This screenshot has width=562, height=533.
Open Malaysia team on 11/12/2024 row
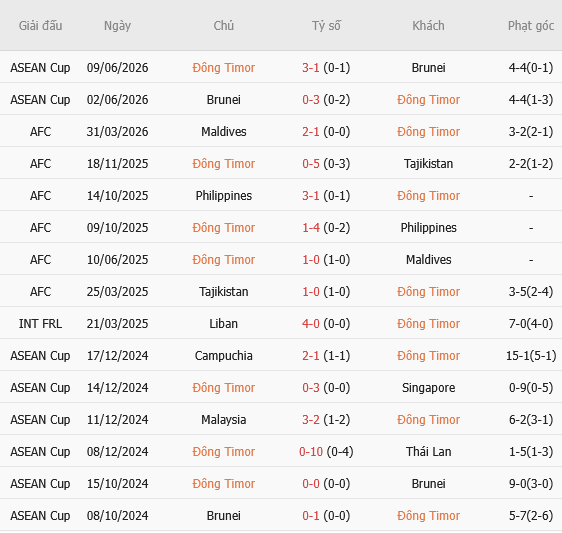223,420
